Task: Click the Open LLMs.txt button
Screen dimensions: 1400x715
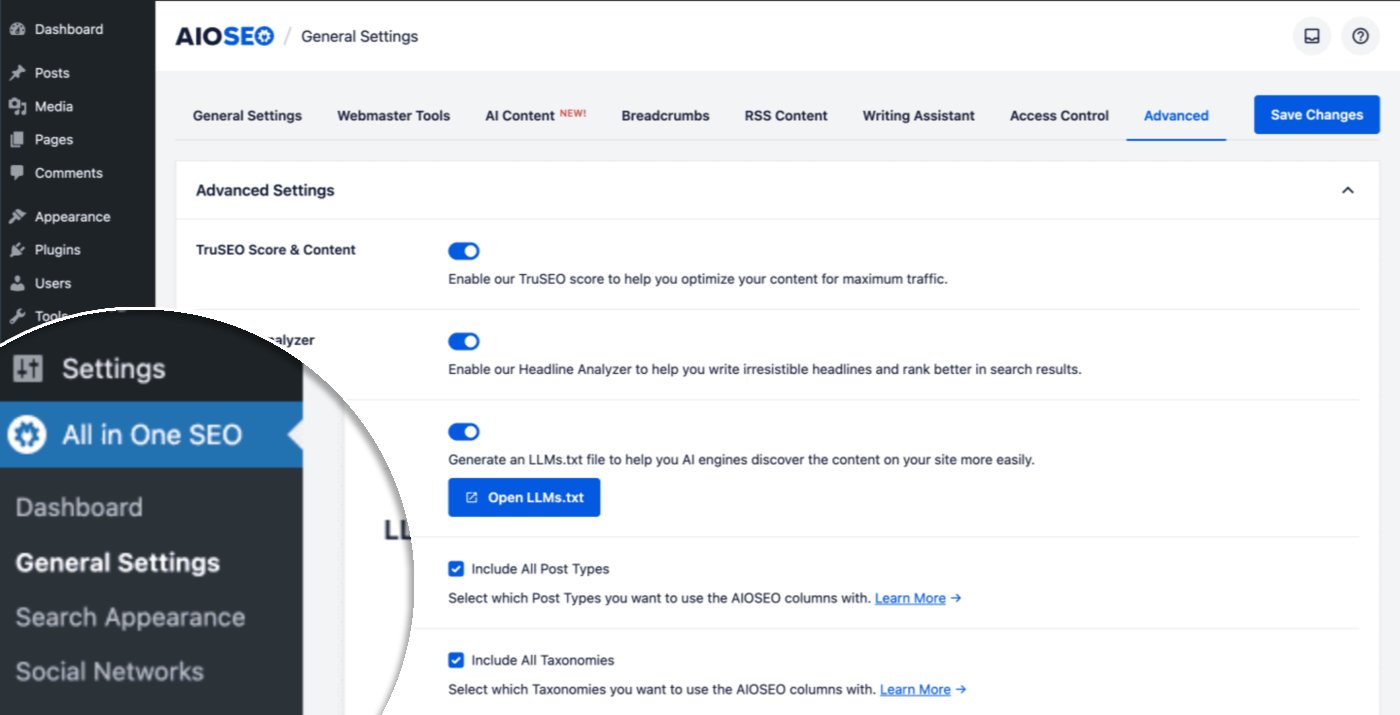Action: [524, 498]
